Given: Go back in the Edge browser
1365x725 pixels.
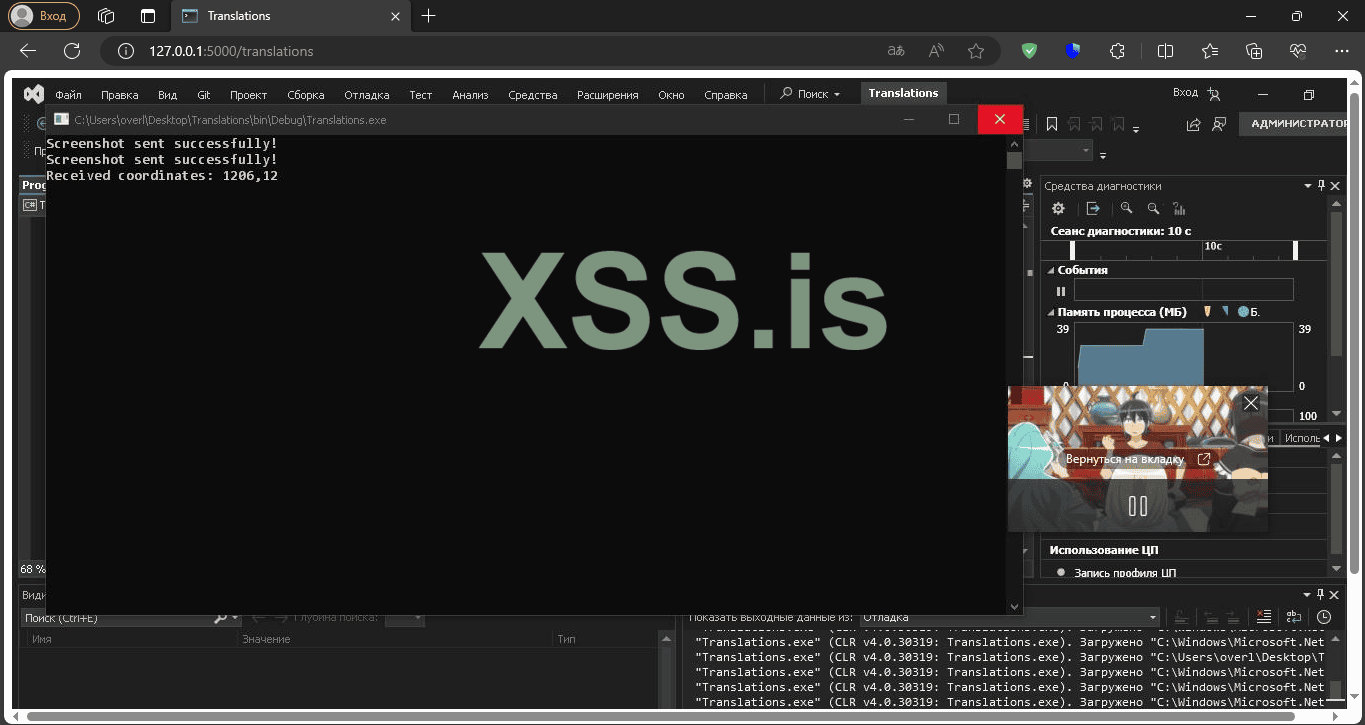Looking at the screenshot, I should (x=28, y=51).
